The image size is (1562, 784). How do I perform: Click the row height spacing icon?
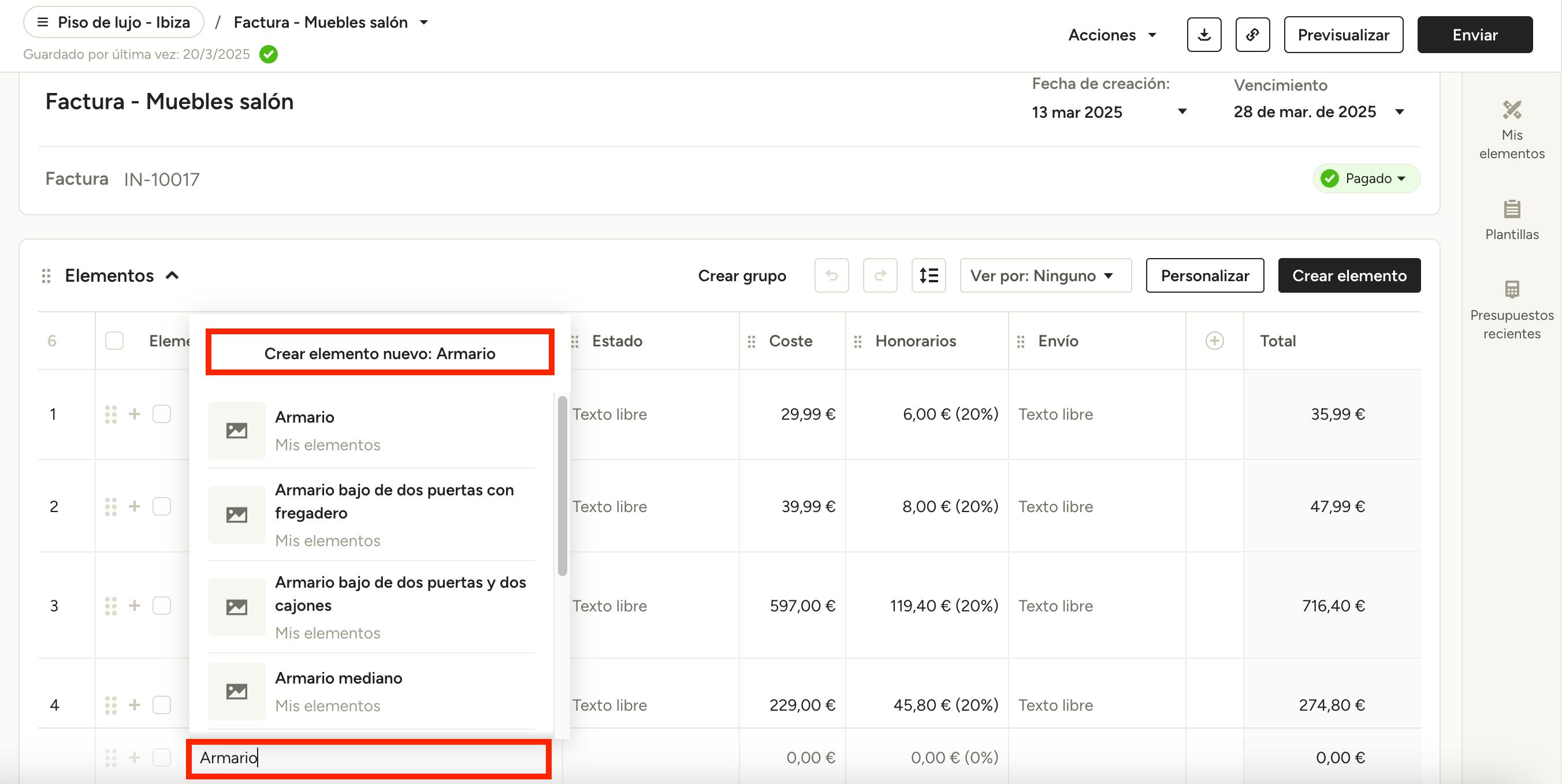click(928, 276)
